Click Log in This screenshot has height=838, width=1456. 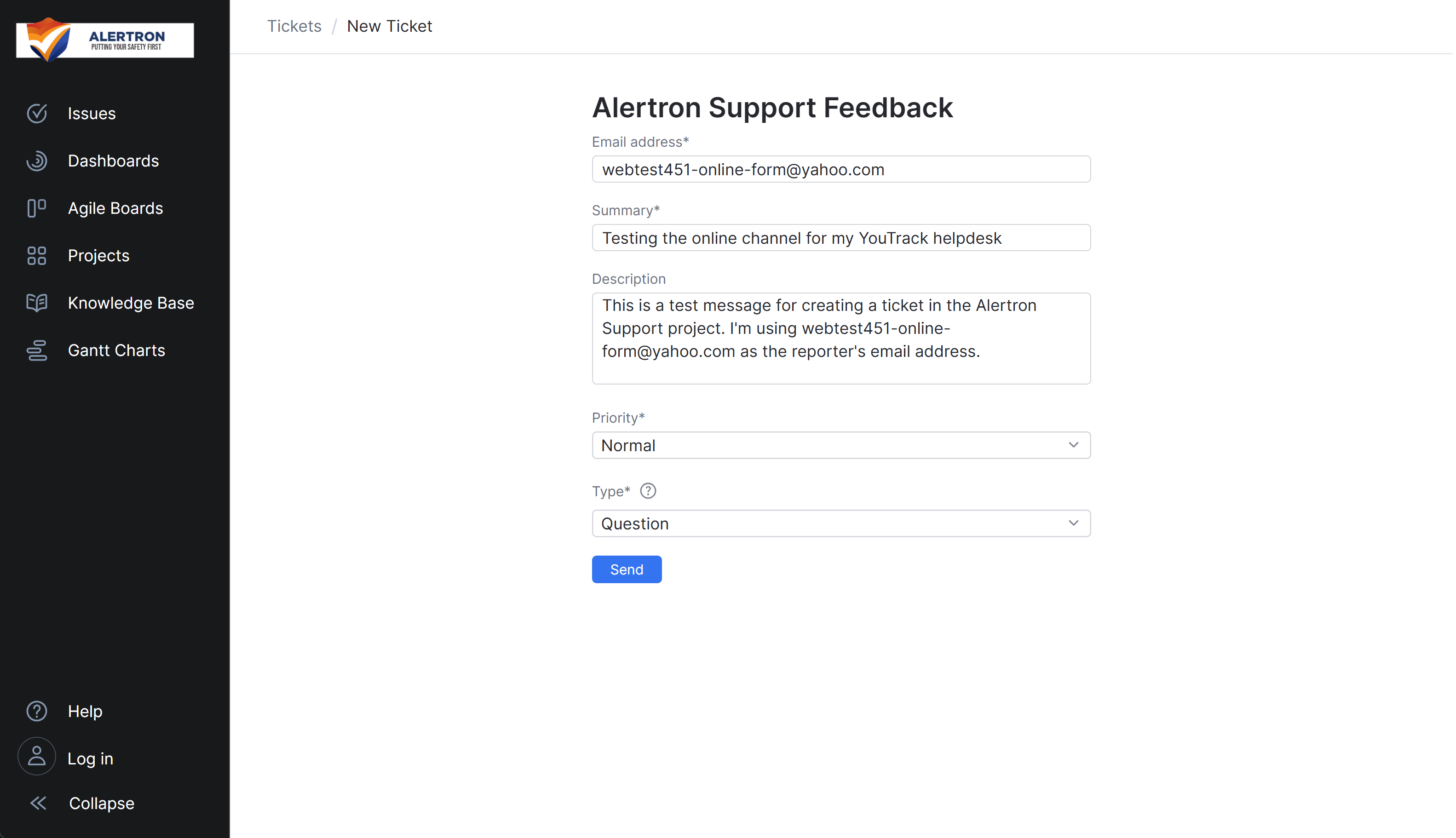(90, 758)
